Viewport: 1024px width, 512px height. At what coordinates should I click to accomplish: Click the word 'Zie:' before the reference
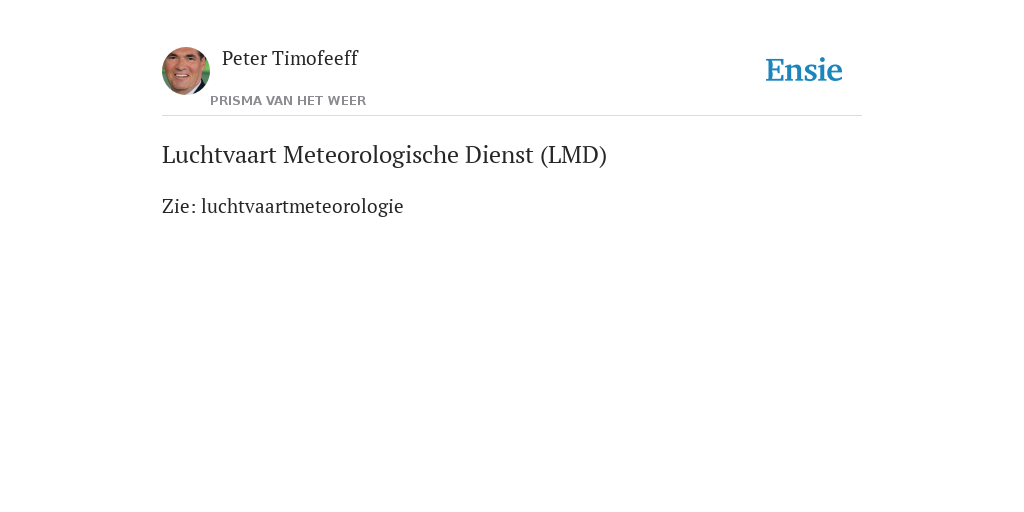click(x=179, y=206)
